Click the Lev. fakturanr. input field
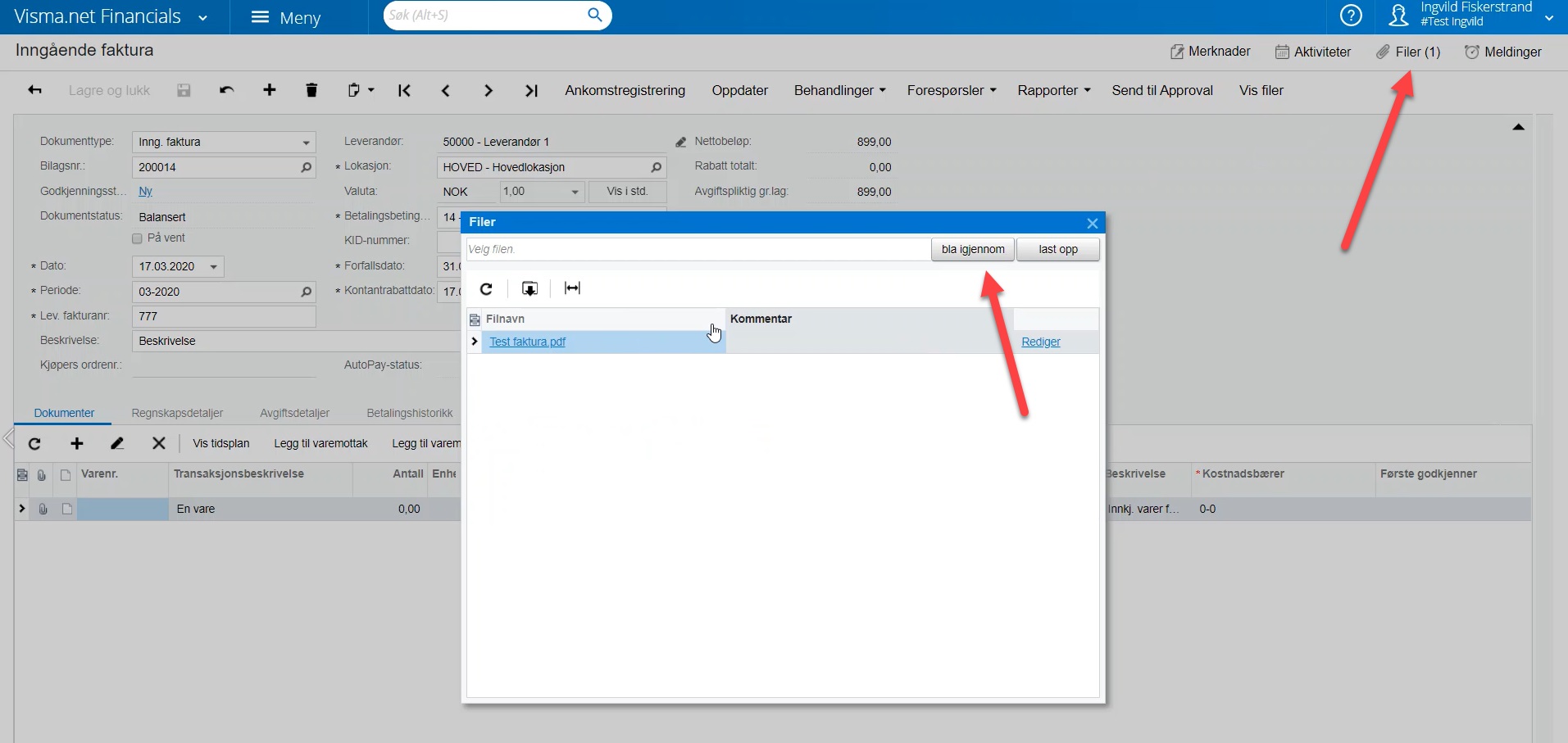Viewport: 1568px width, 743px height. pos(224,316)
